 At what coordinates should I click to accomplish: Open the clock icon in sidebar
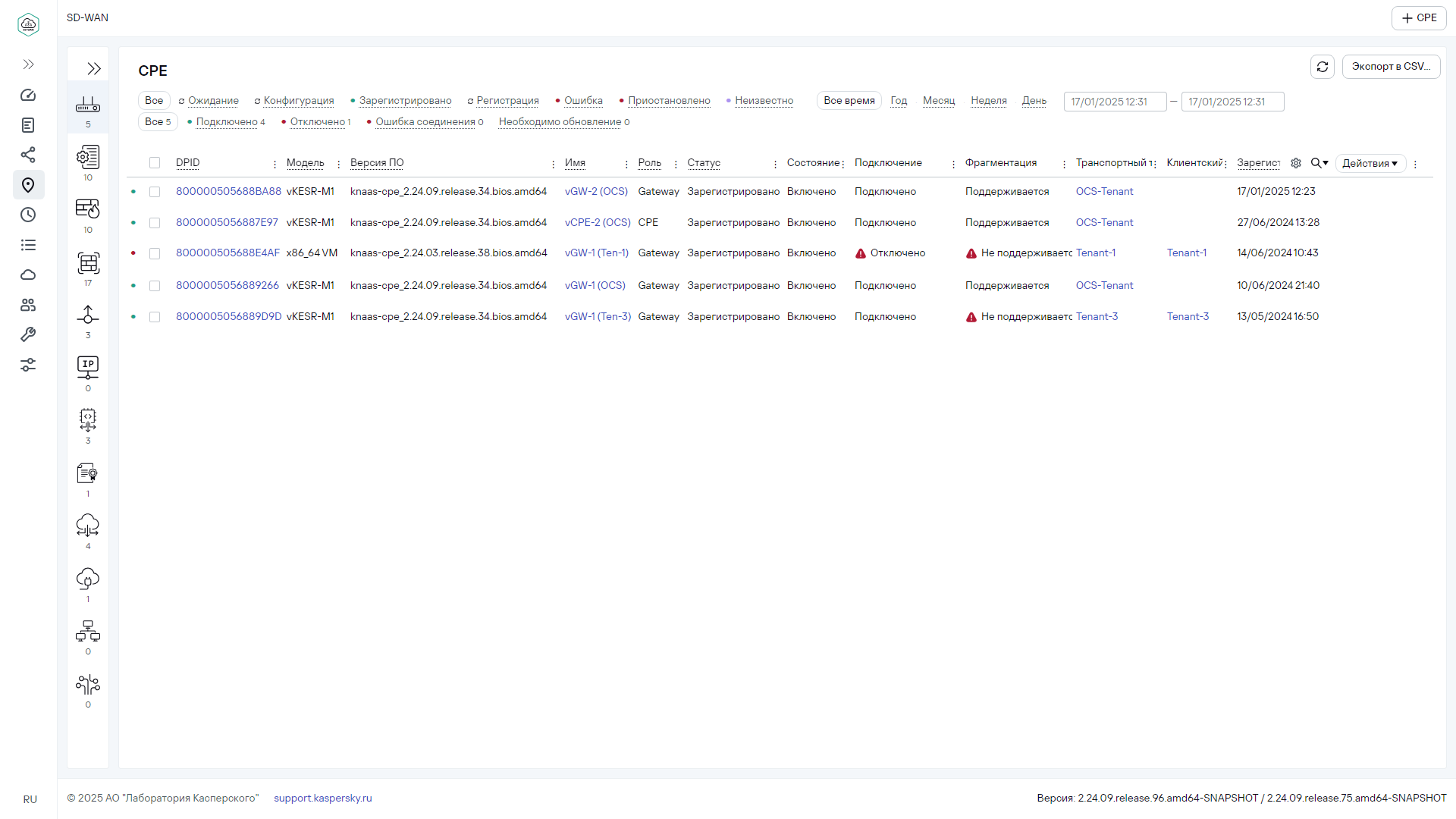(28, 215)
